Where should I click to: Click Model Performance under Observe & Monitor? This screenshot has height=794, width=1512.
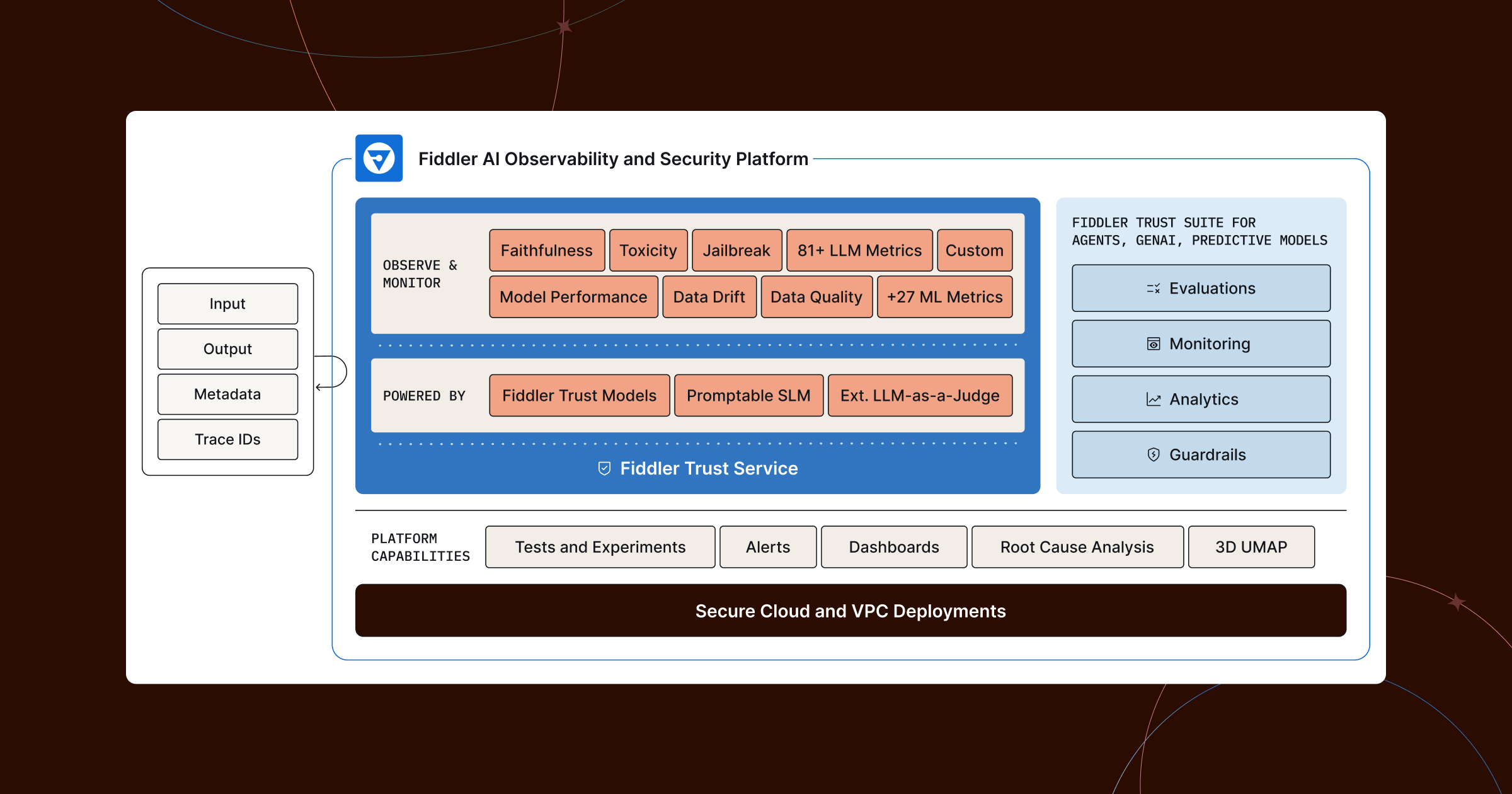(574, 297)
